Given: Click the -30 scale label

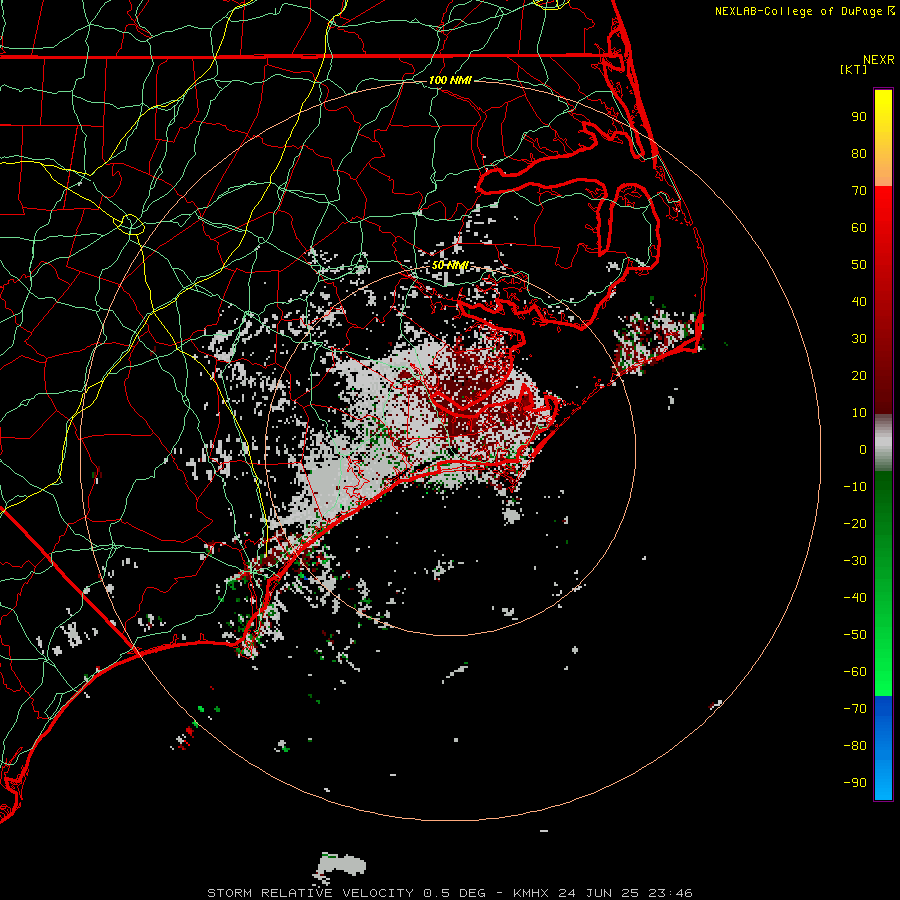Looking at the screenshot, I should (855, 561).
